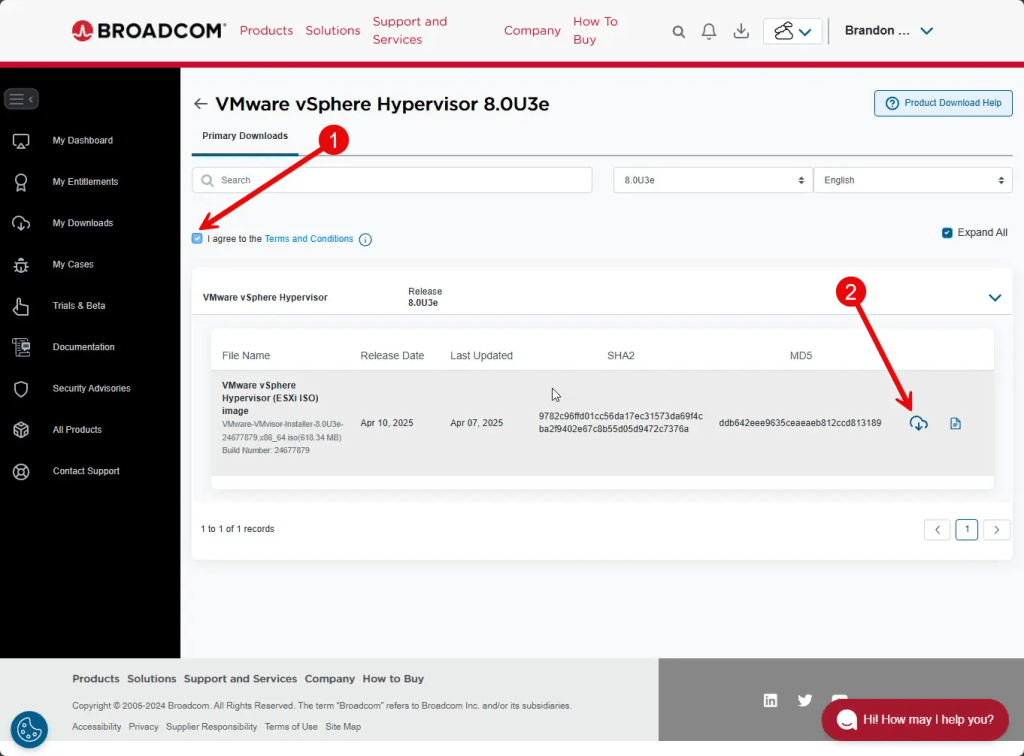Collapse the VMware vSphere Hypervisor section chevron
This screenshot has width=1024, height=756.
click(x=994, y=297)
